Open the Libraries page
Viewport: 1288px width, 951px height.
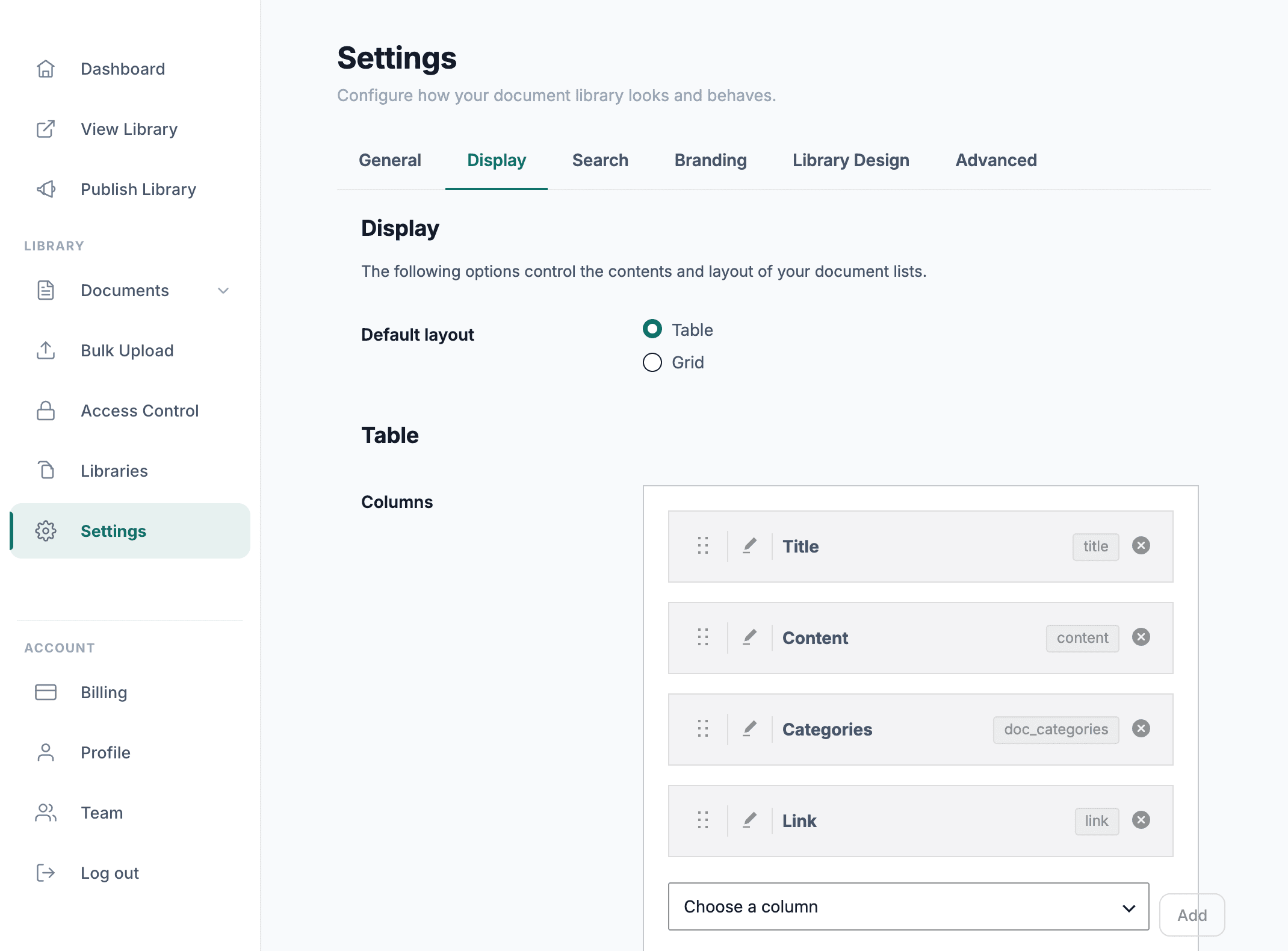(x=130, y=471)
